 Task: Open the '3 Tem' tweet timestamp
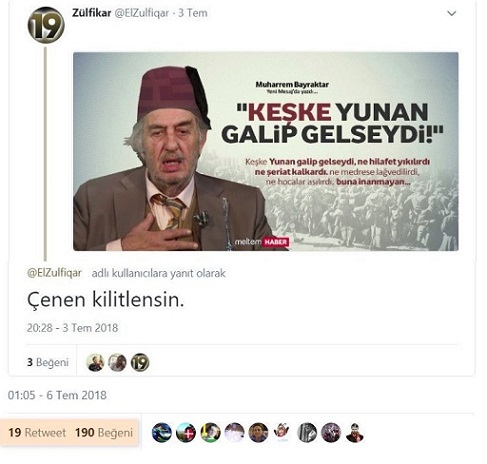(x=193, y=13)
